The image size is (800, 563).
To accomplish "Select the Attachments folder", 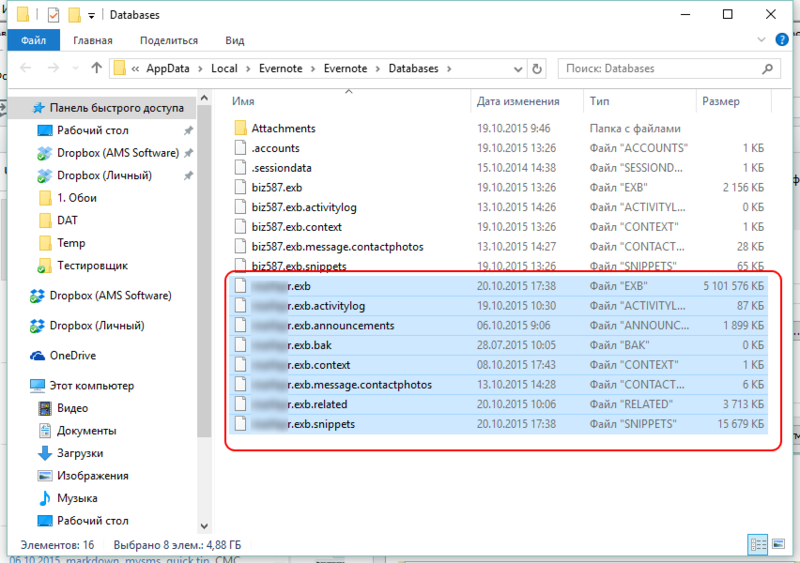I will tap(283, 128).
